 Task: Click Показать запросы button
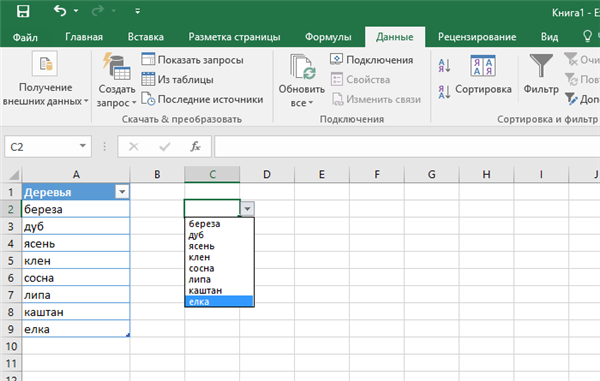pyautogui.click(x=192, y=60)
